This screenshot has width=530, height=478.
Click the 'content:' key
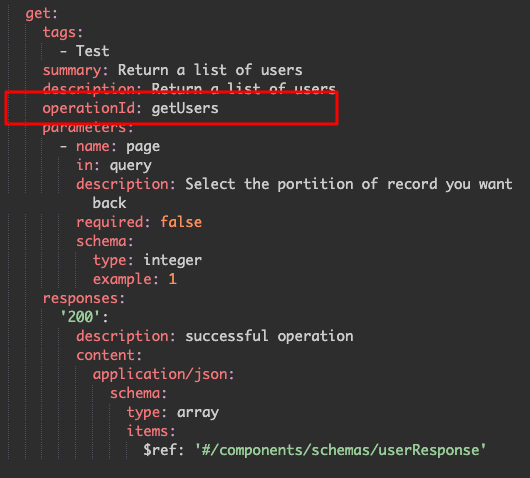coord(109,355)
